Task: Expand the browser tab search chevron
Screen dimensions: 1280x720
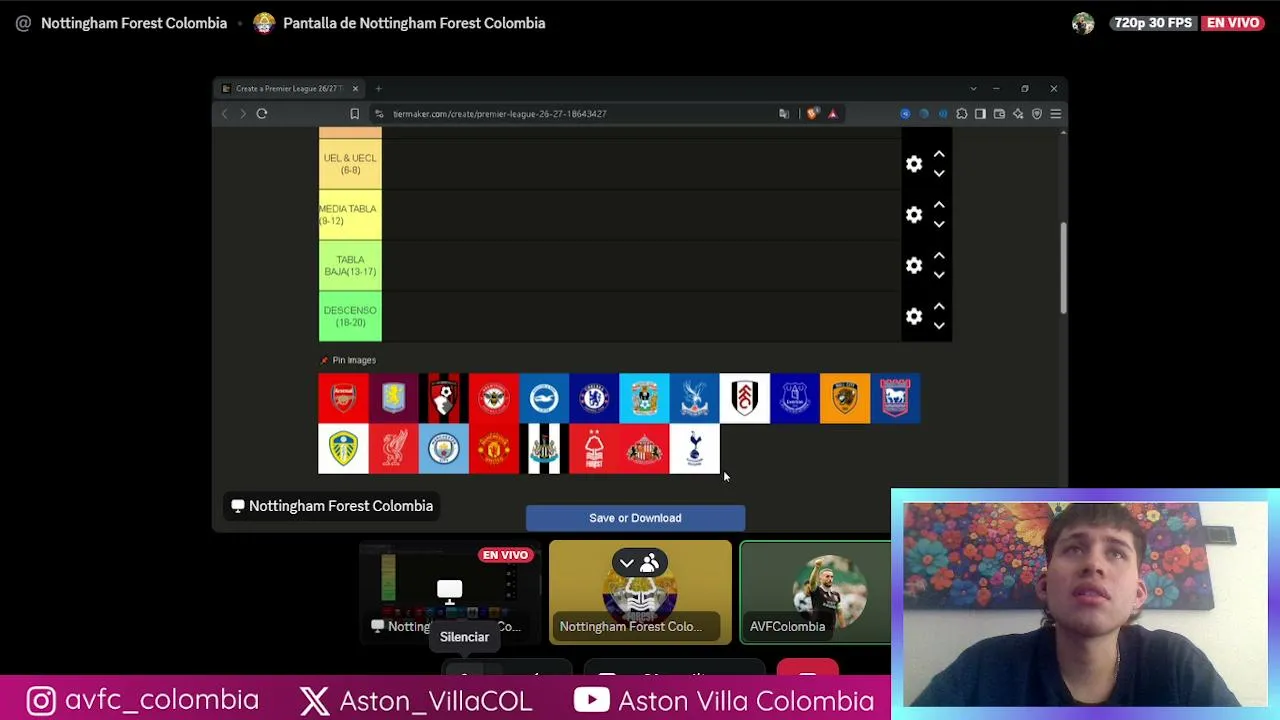Action: [973, 89]
